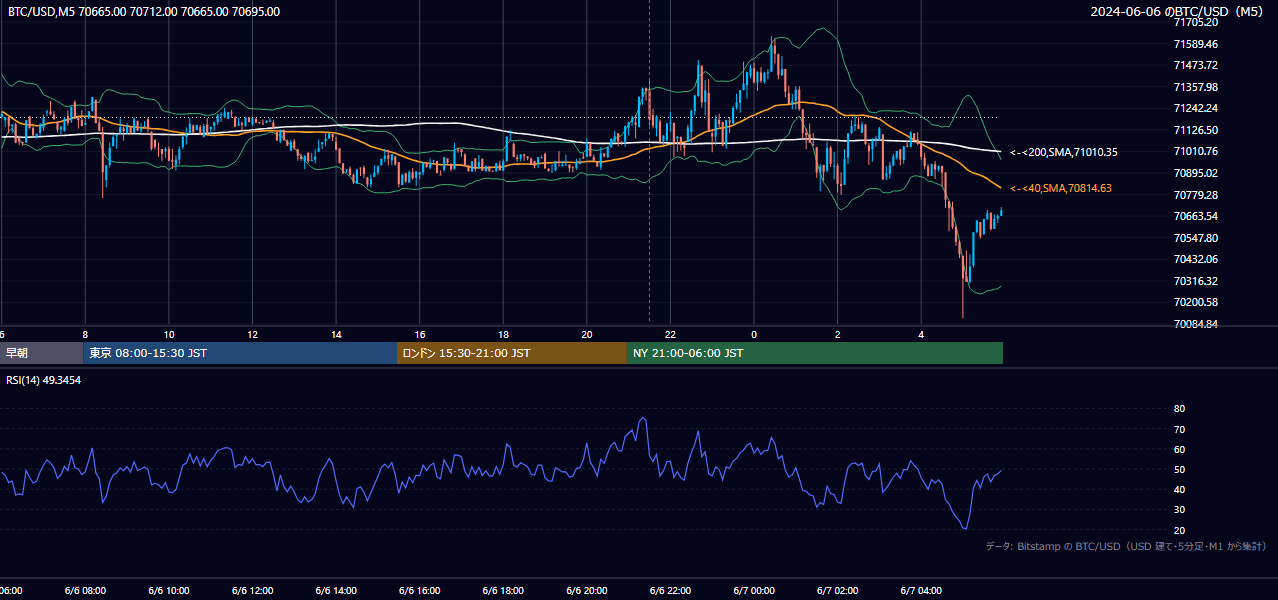
Task: Click the Bitstamp data source note
Action: 1126,546
